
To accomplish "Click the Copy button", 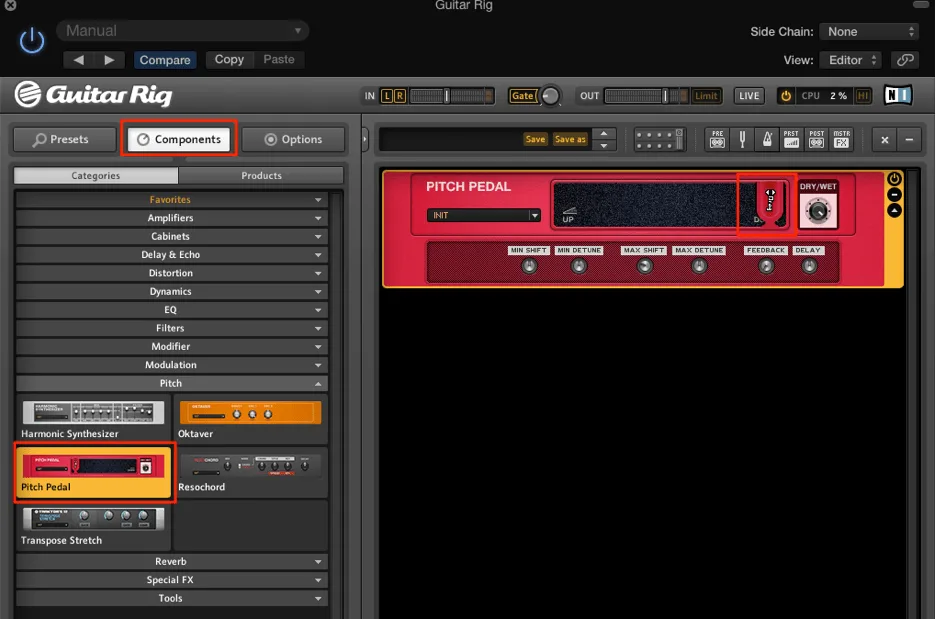I will [229, 59].
